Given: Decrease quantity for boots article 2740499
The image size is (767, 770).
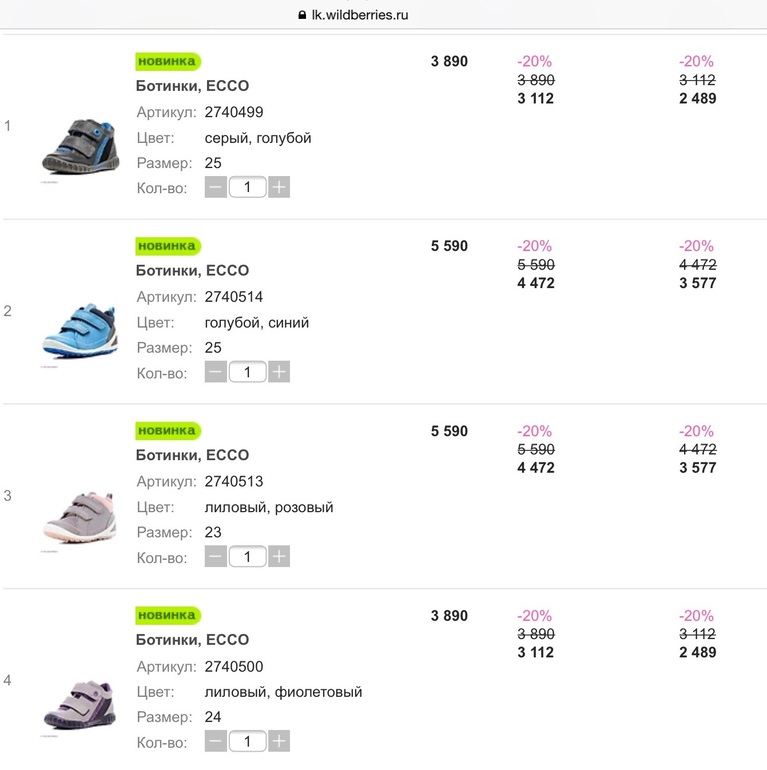Looking at the screenshot, I should click(216, 187).
